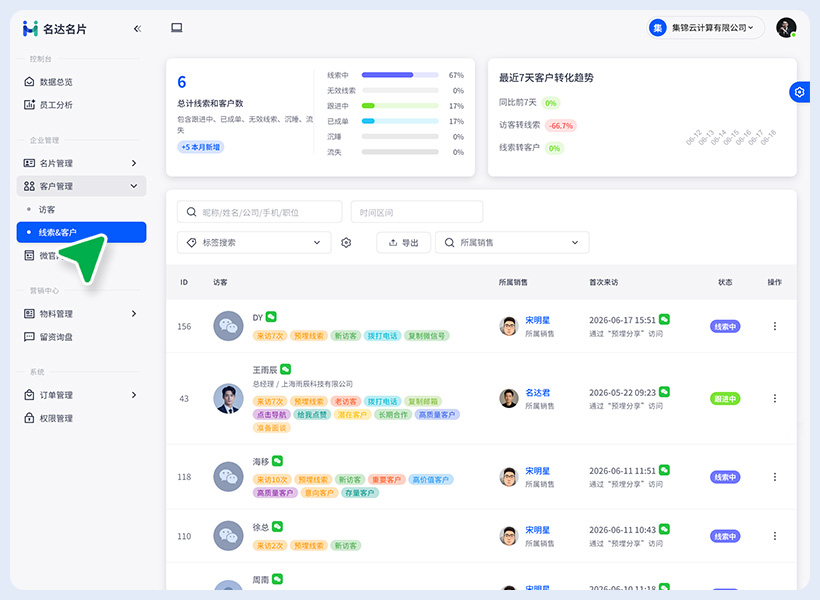Click the 名达名片 logo
This screenshot has width=820, height=600.
click(x=54, y=29)
